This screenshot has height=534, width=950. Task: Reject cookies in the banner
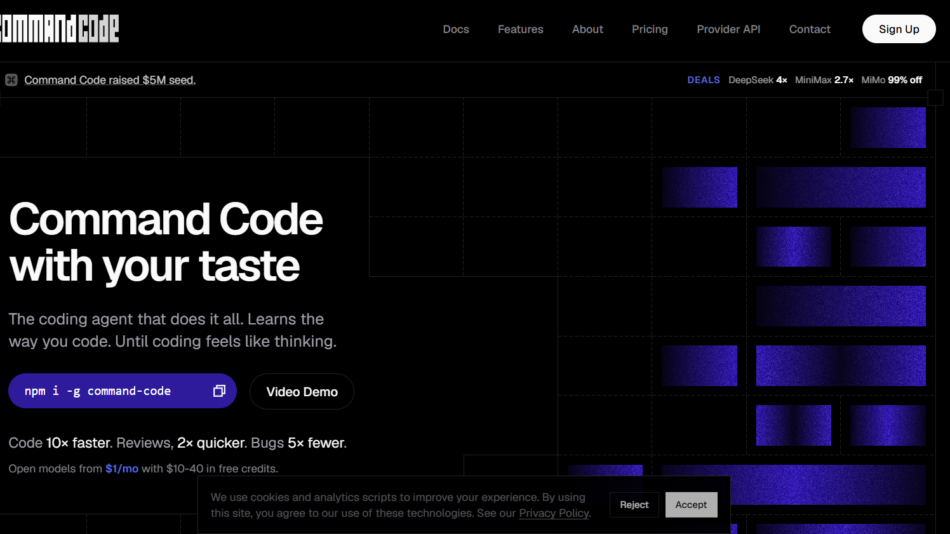[x=634, y=504]
